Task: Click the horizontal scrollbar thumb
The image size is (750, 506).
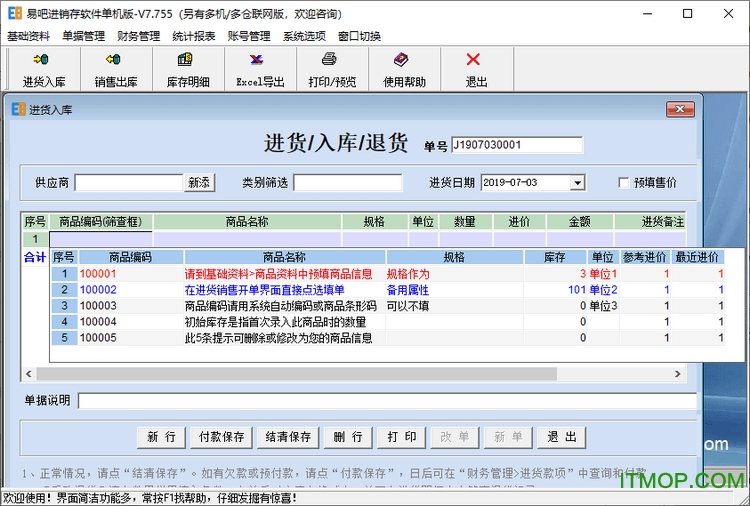Action: (x=297, y=374)
